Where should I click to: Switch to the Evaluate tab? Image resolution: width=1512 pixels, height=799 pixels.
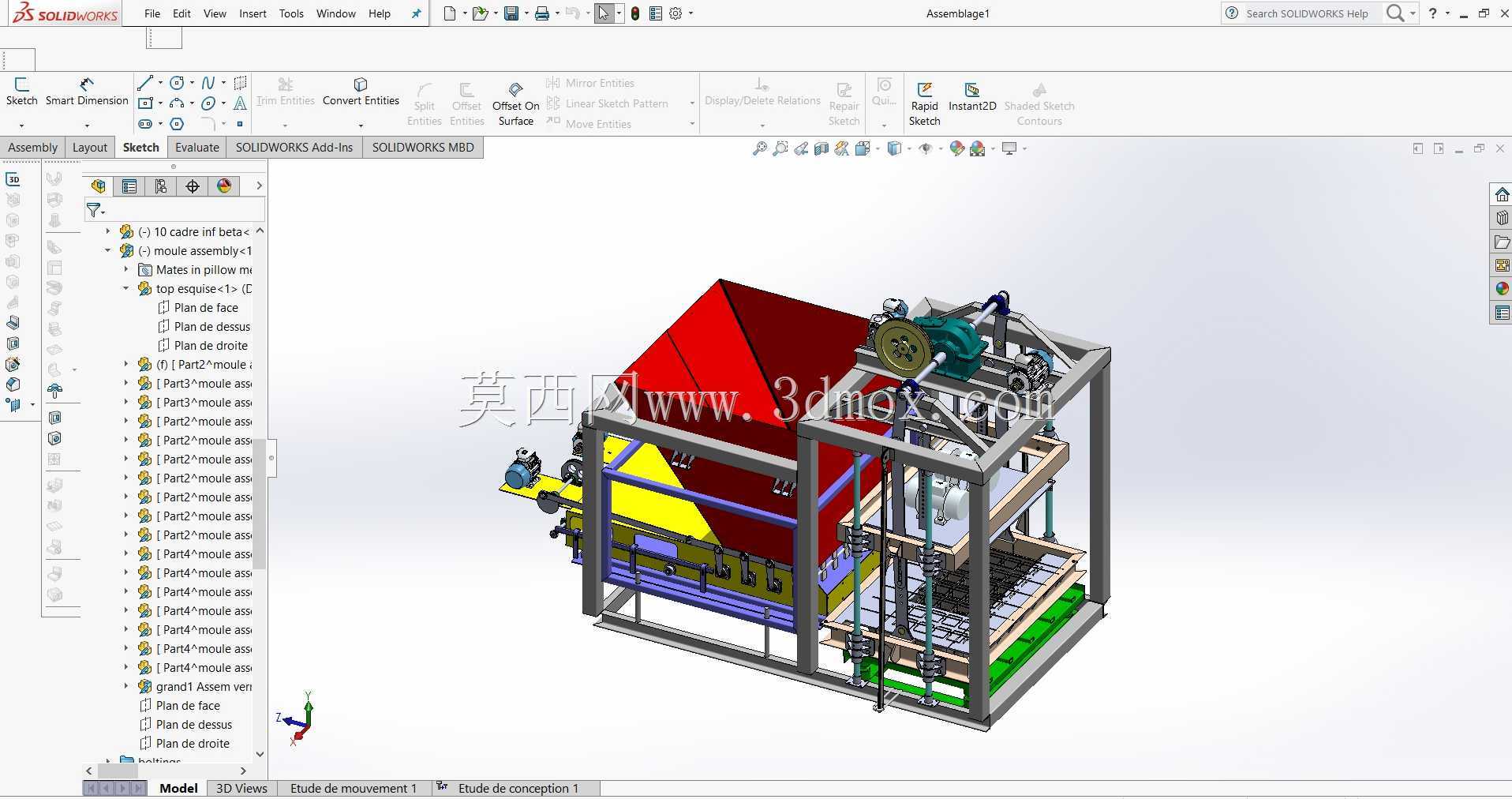[x=197, y=147]
